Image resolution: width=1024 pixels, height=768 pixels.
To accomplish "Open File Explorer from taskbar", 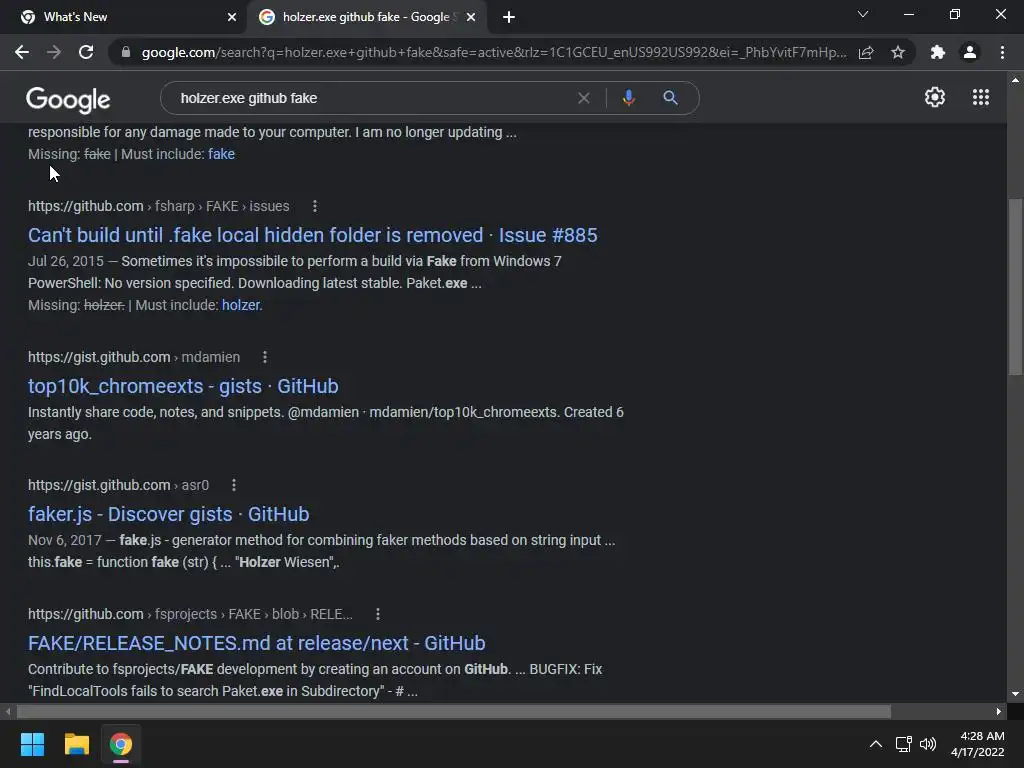I will (x=76, y=744).
